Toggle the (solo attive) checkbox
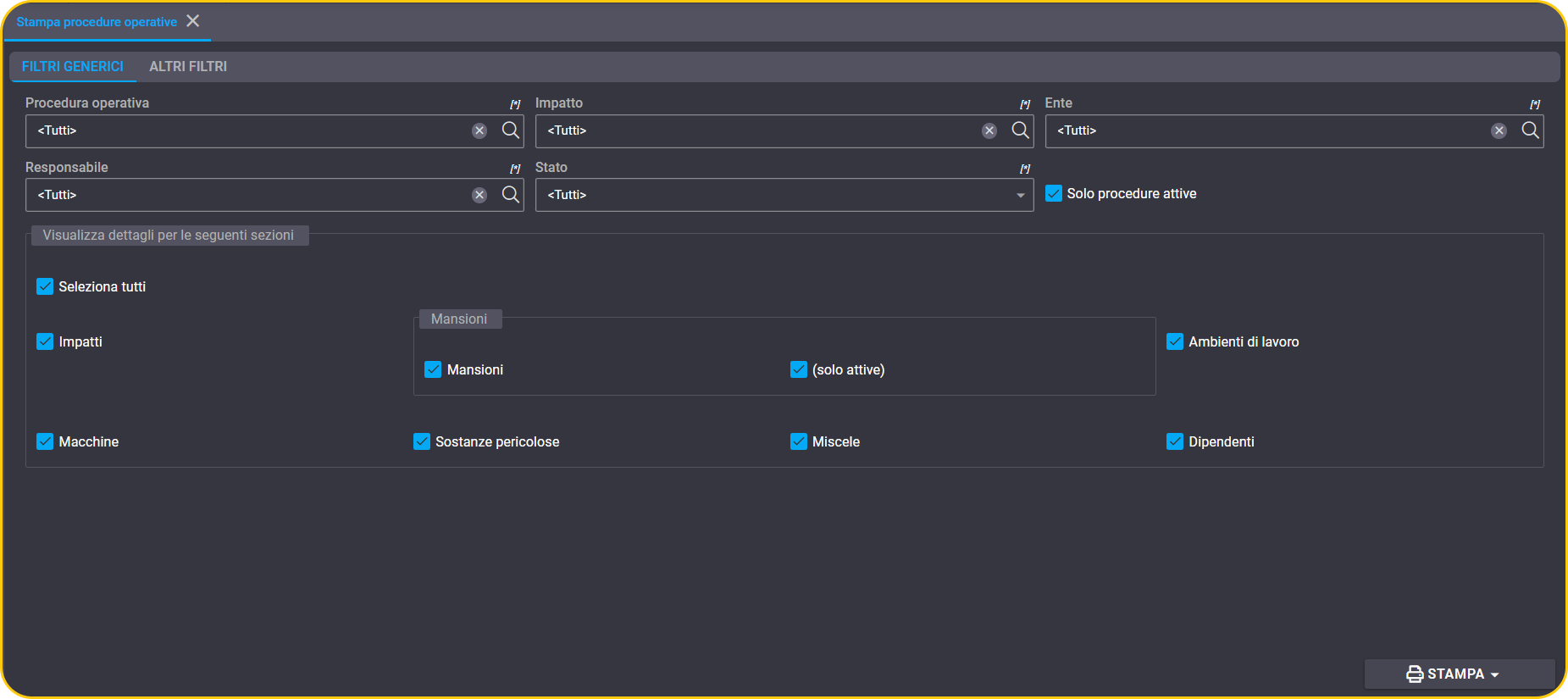This screenshot has width=1568, height=699. [799, 369]
